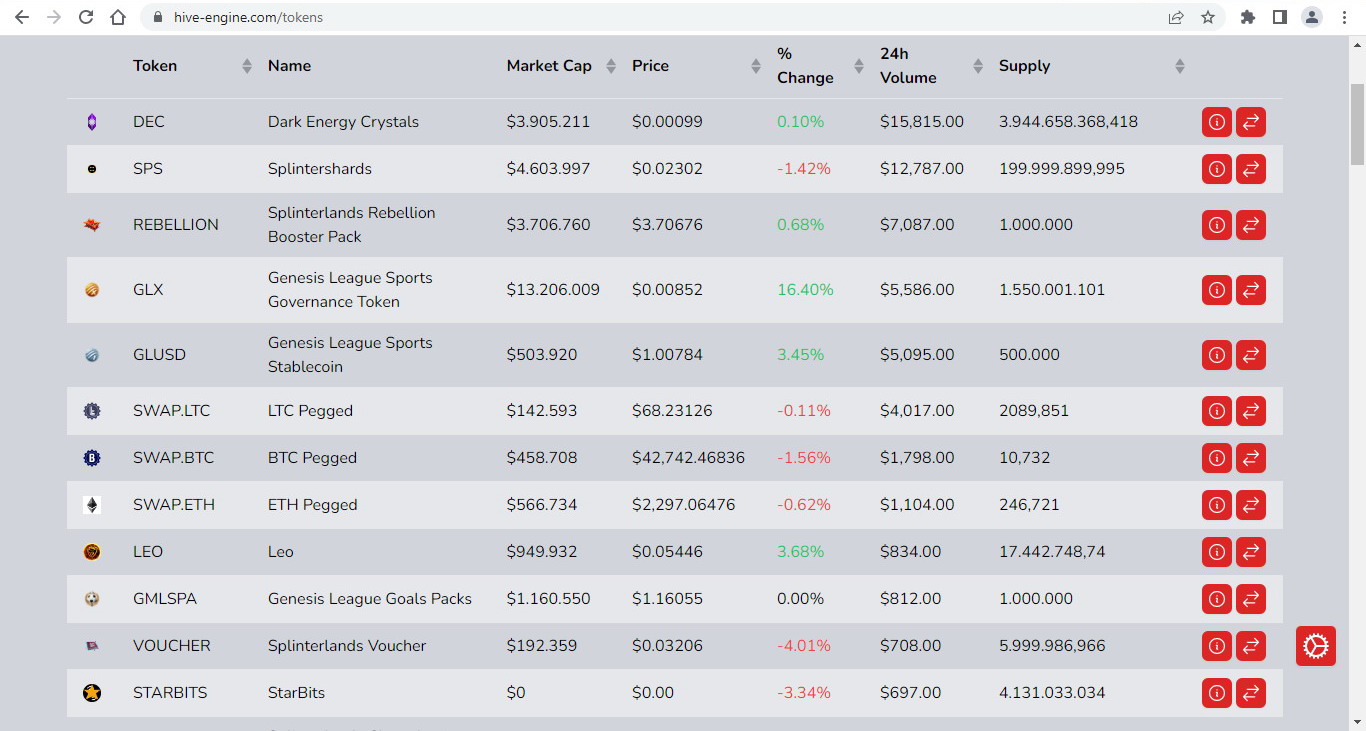Open the browser profile avatar

tap(1312, 17)
